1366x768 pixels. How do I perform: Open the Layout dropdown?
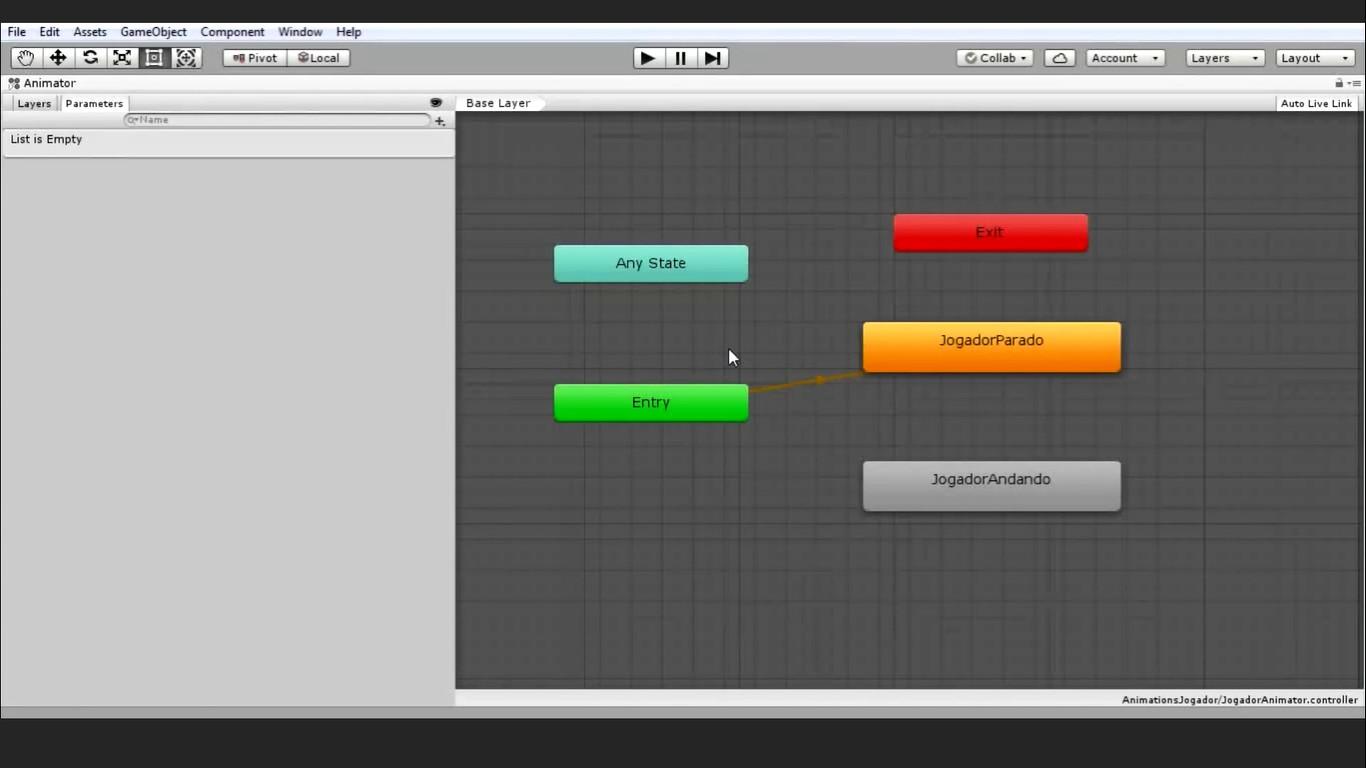(1315, 58)
